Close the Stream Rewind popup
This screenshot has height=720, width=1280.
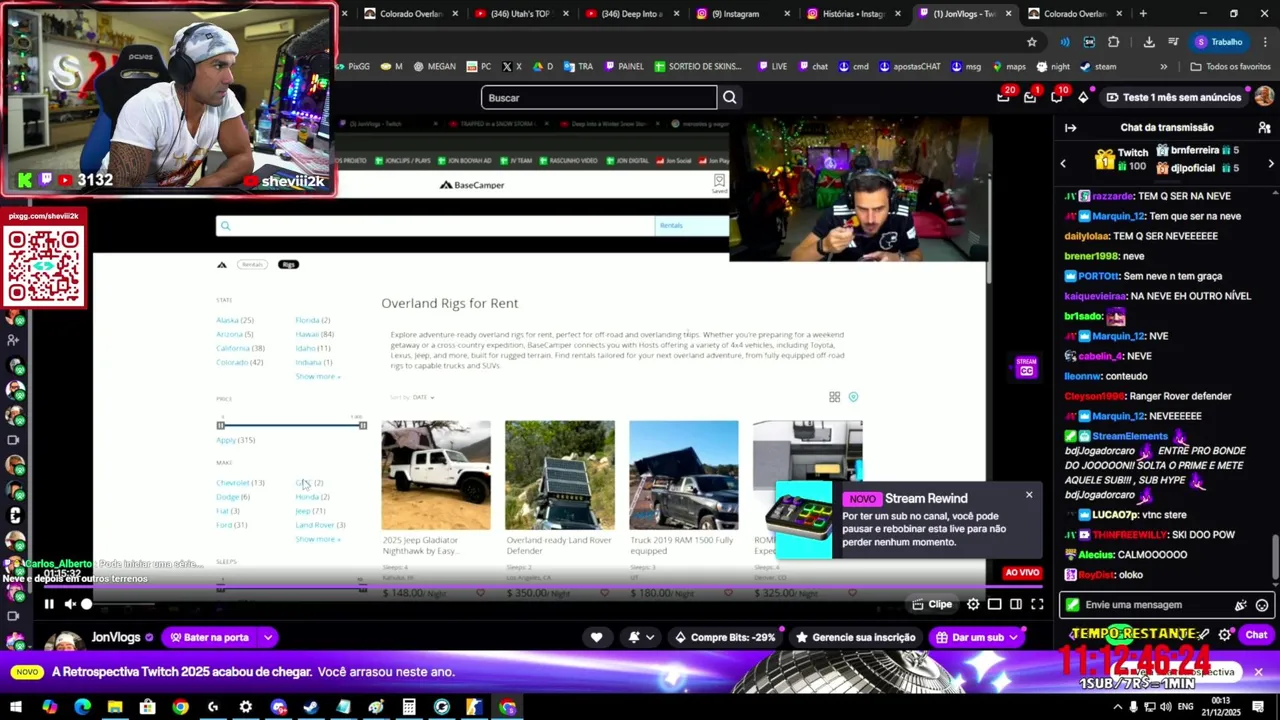[x=1029, y=495]
